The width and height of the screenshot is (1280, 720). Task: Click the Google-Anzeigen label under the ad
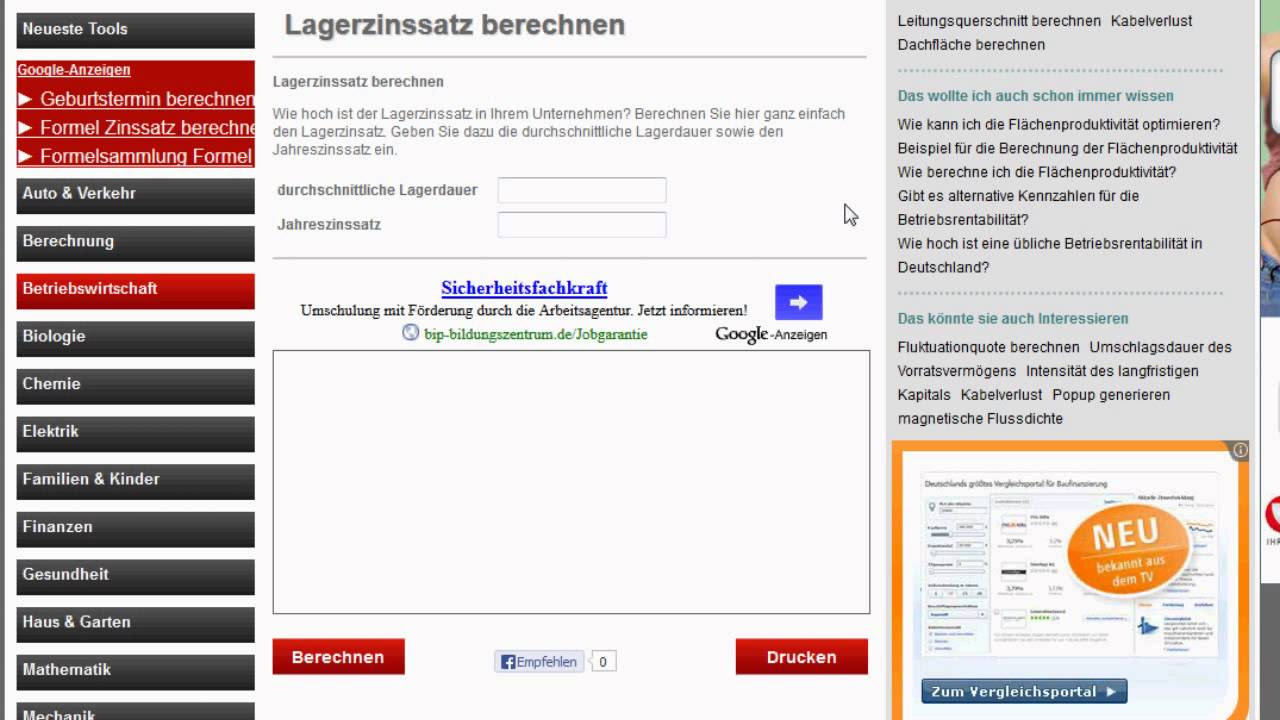pos(771,334)
